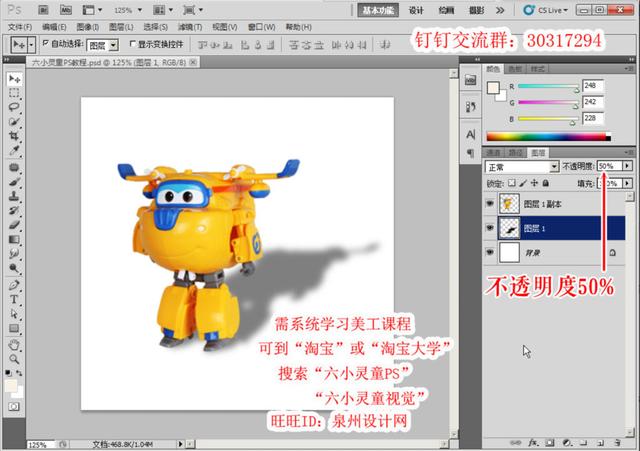Viewport: 640px width, 451px height.
Task: Select the Dodge tool
Action: point(14,268)
